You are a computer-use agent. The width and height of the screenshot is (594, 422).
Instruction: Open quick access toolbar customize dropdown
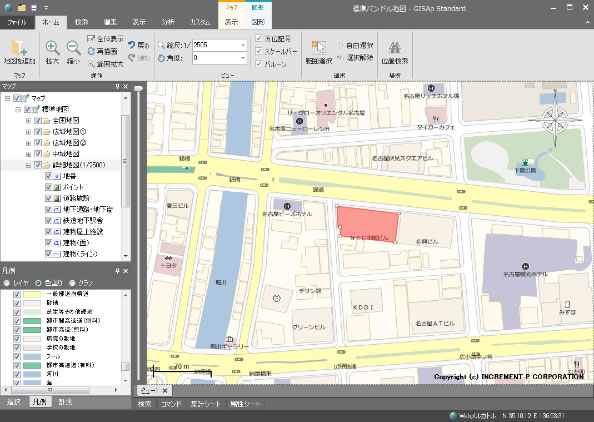click(46, 8)
